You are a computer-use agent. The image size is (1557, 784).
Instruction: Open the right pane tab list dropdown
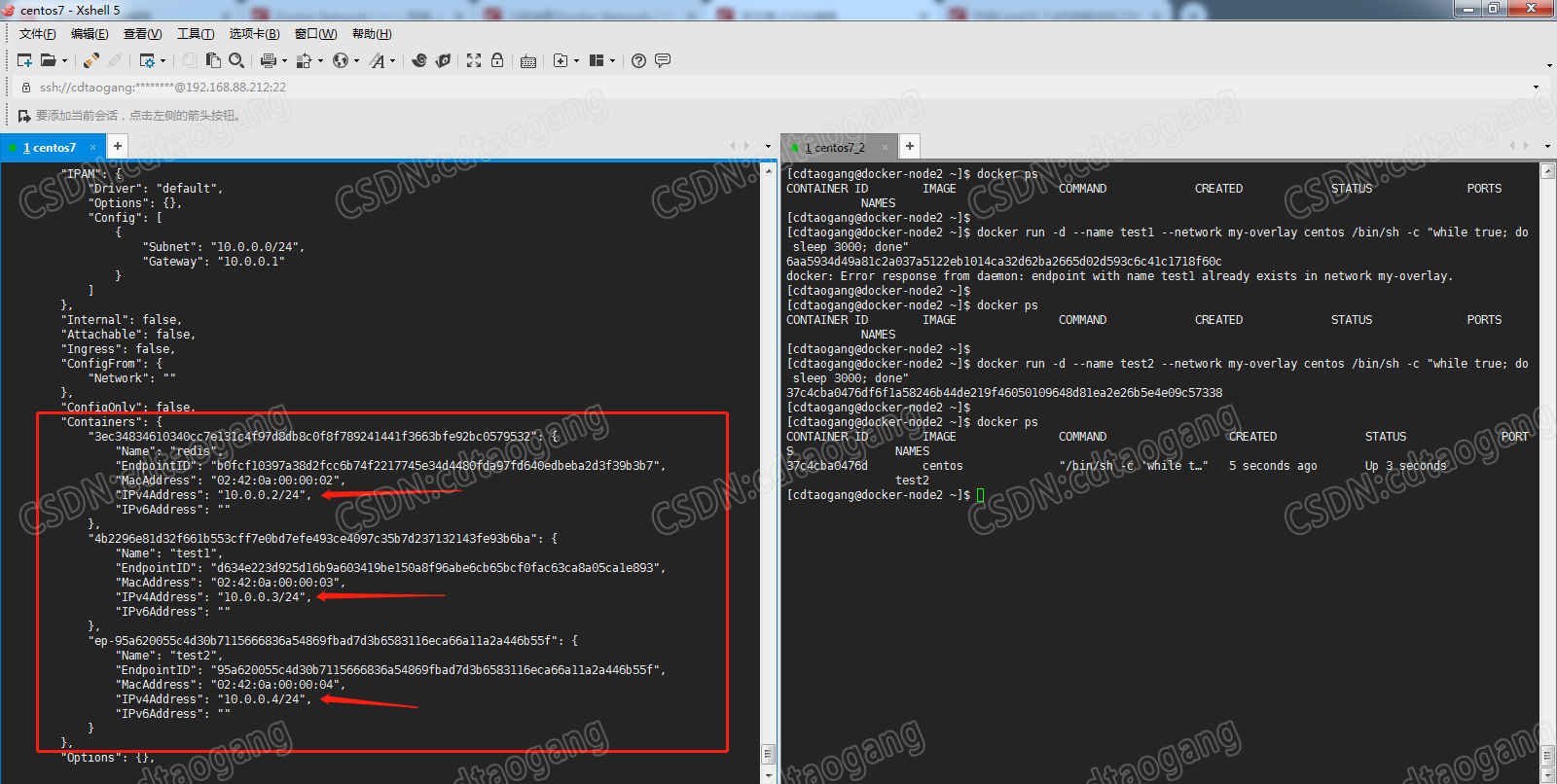pos(1547,147)
